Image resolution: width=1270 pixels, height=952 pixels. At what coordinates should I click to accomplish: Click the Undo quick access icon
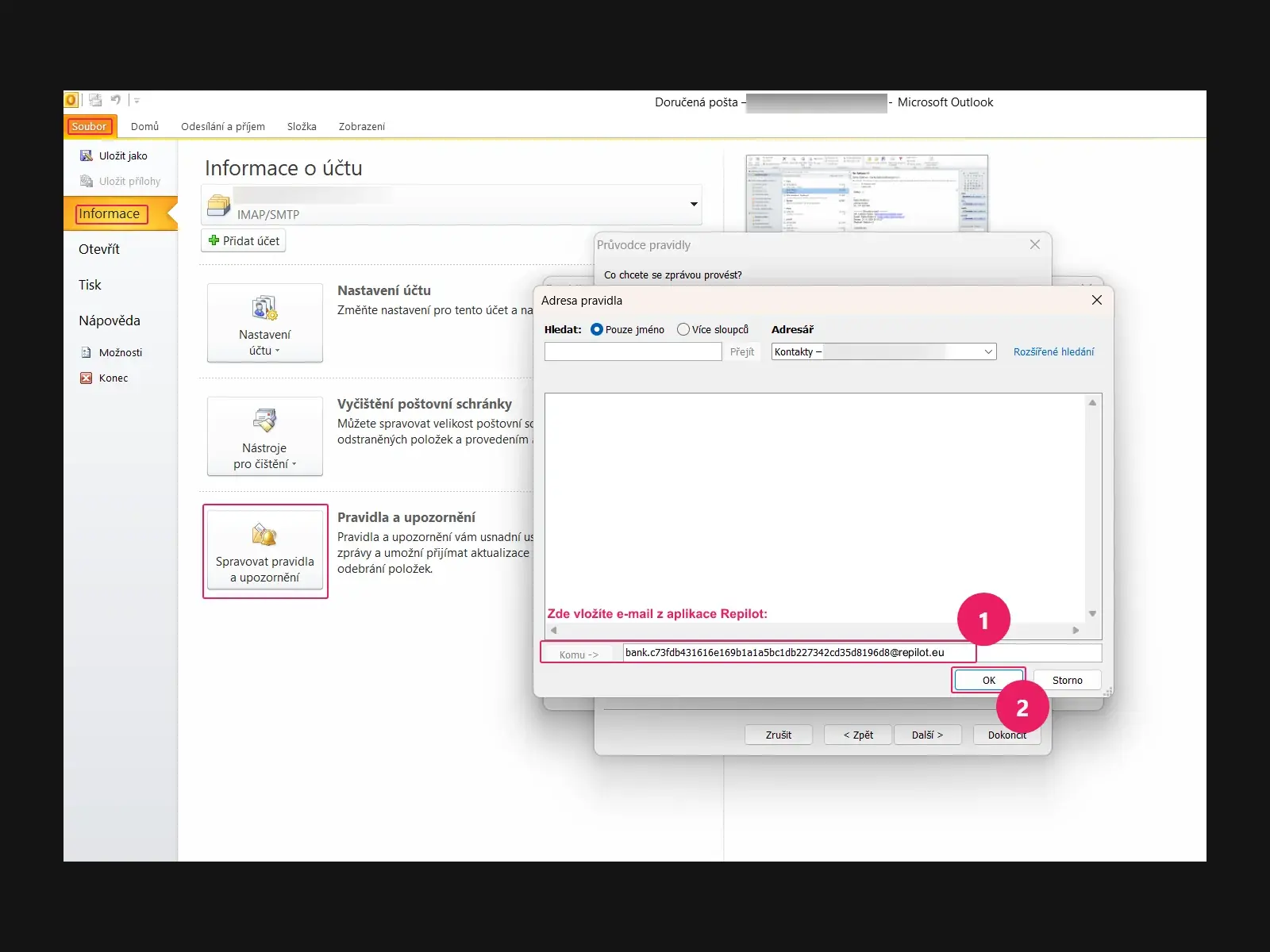click(116, 100)
